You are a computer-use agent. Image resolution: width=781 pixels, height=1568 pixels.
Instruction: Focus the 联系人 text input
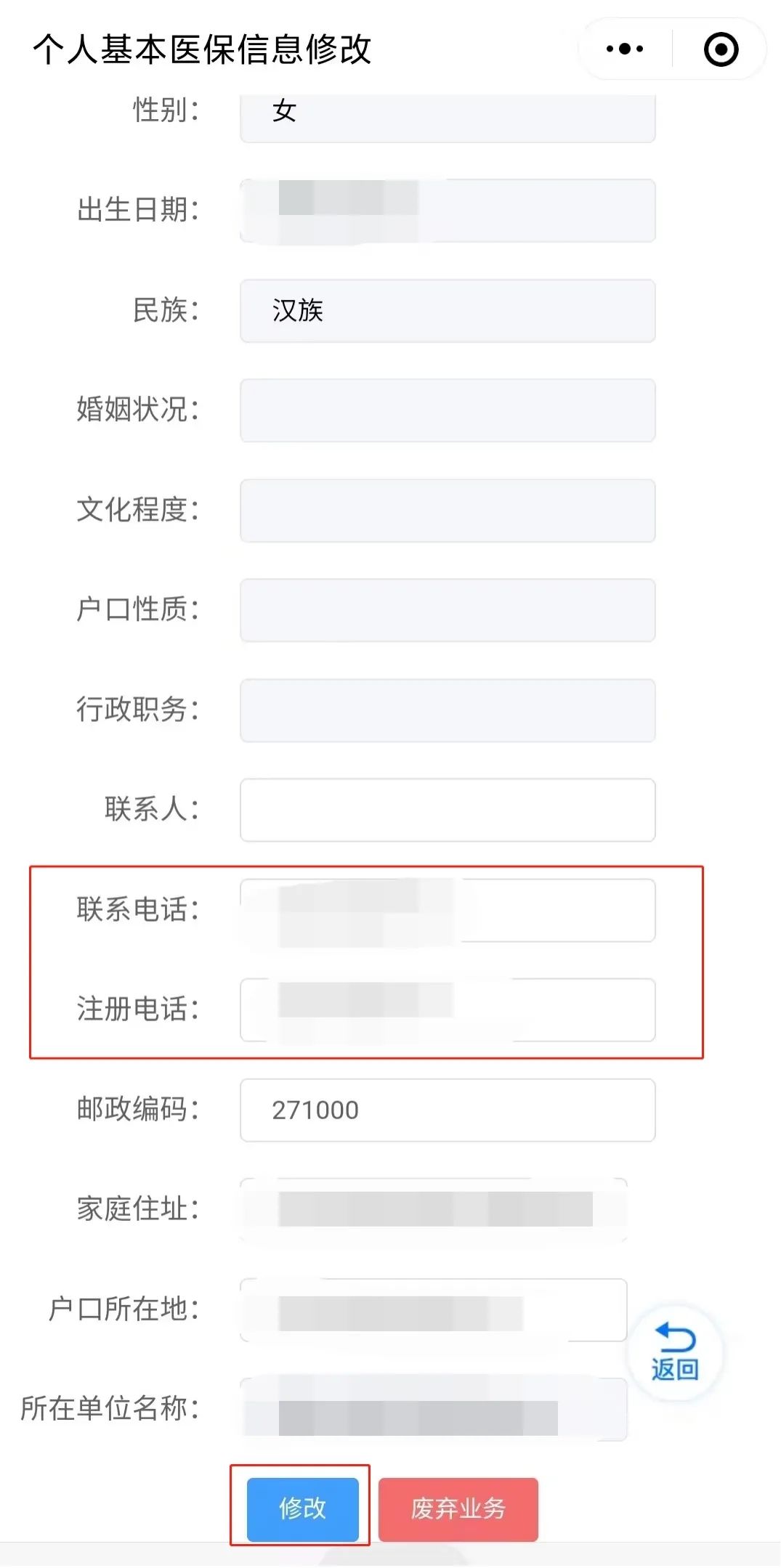448,810
